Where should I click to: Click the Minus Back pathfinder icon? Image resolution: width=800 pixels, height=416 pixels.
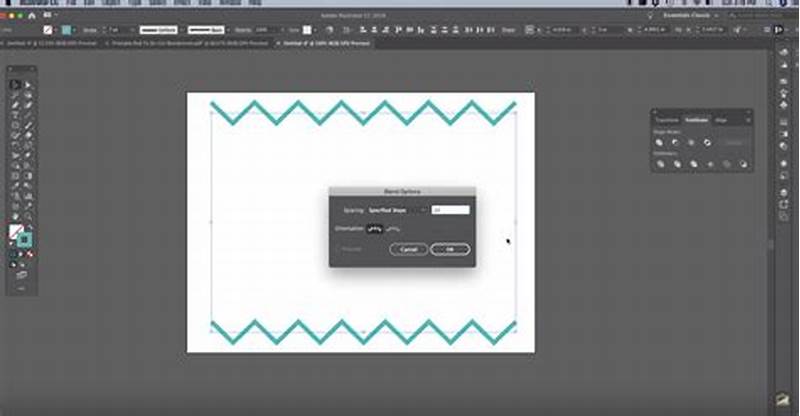pos(743,164)
